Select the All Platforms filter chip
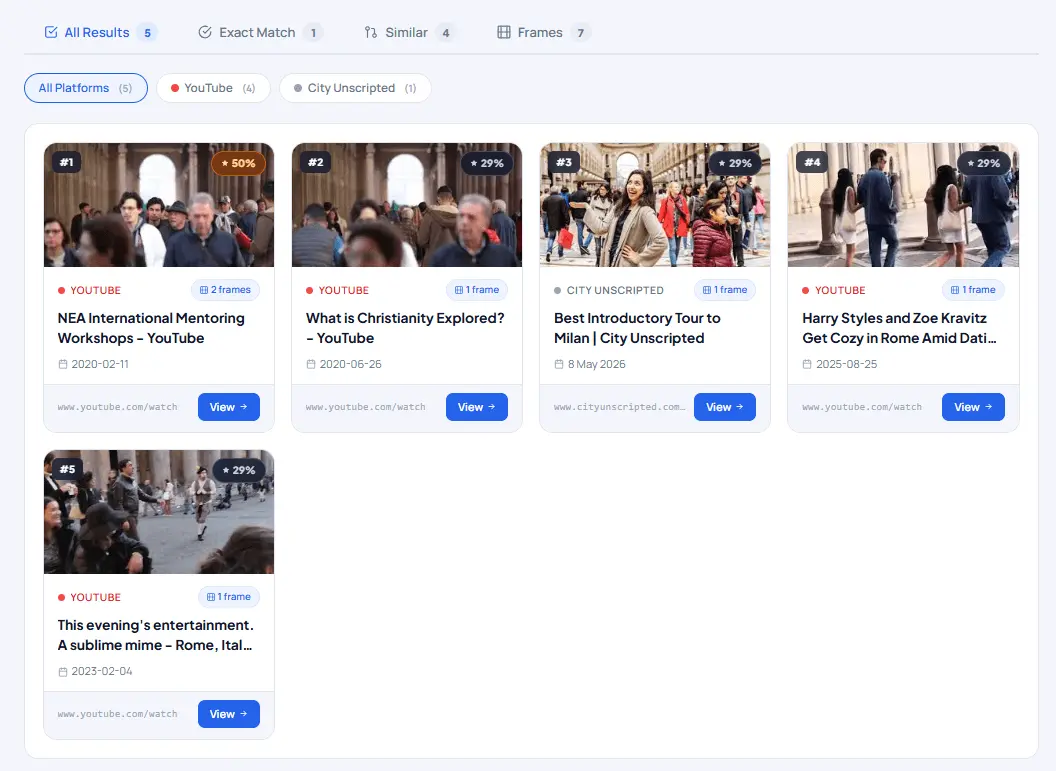1056x771 pixels. point(86,88)
